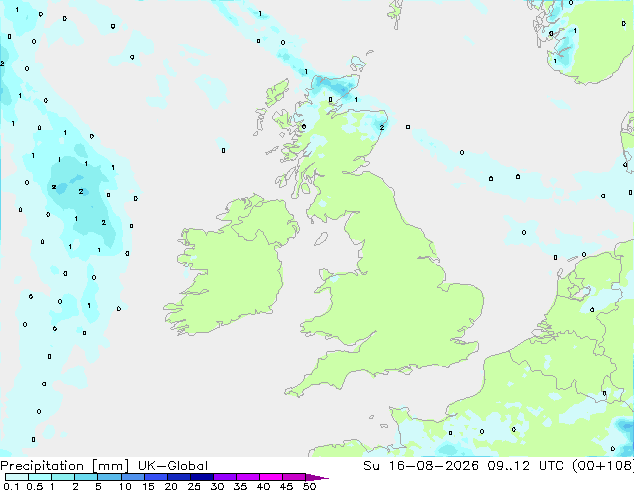Click the legend label "10"

coord(125,486)
